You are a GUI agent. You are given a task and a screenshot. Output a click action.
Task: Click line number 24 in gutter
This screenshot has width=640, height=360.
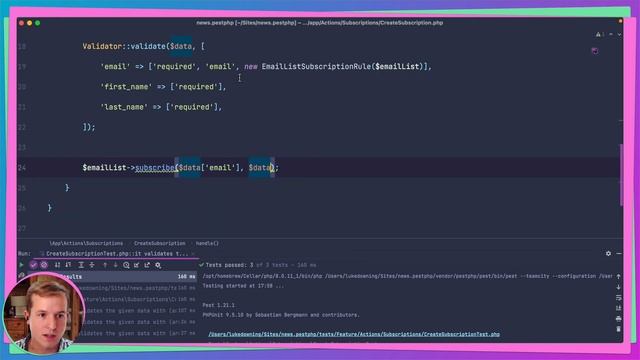tap(22, 168)
